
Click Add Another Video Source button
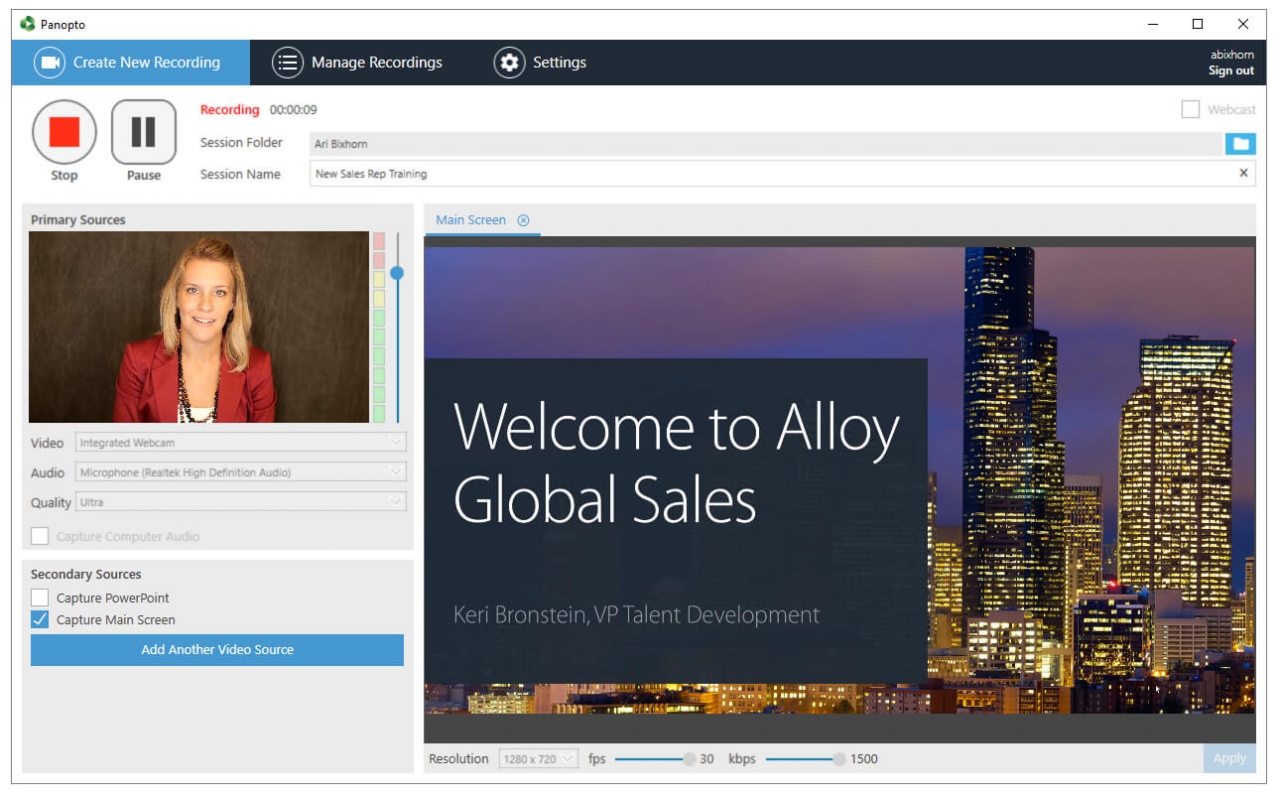217,650
